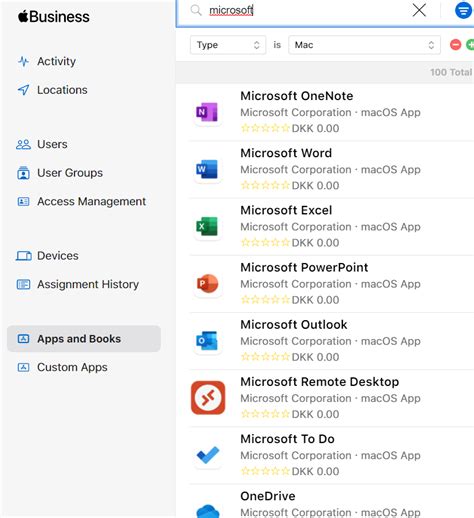The width and height of the screenshot is (474, 518).
Task: Open Access Management
Action: (x=91, y=202)
